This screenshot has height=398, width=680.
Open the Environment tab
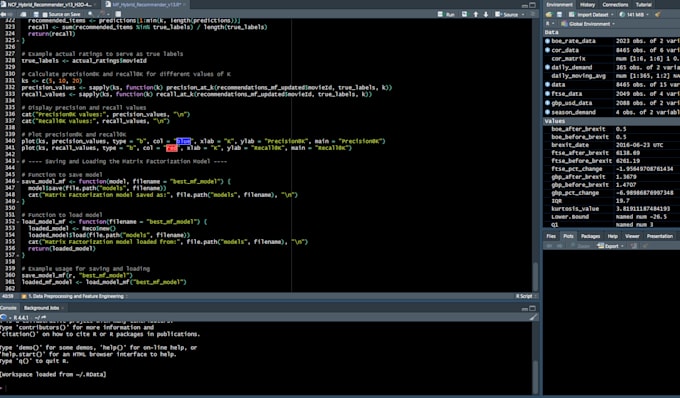(559, 4)
